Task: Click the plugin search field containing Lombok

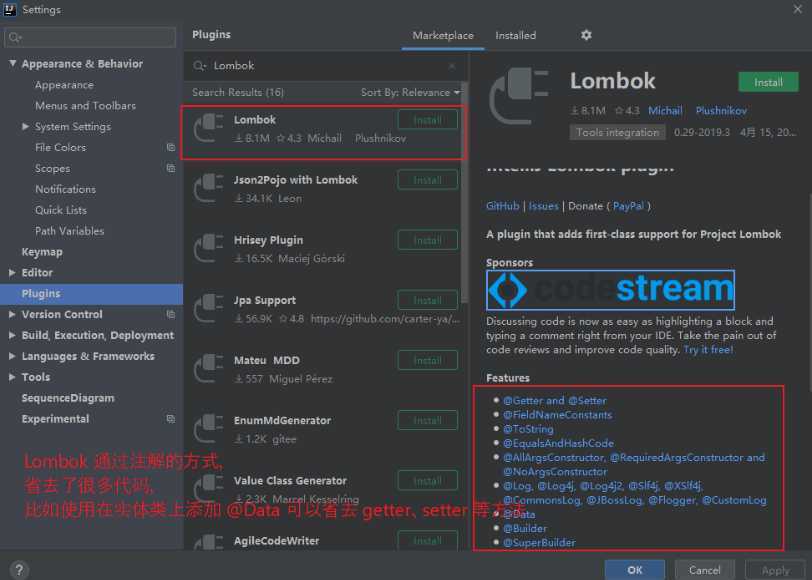Action: pyautogui.click(x=326, y=66)
